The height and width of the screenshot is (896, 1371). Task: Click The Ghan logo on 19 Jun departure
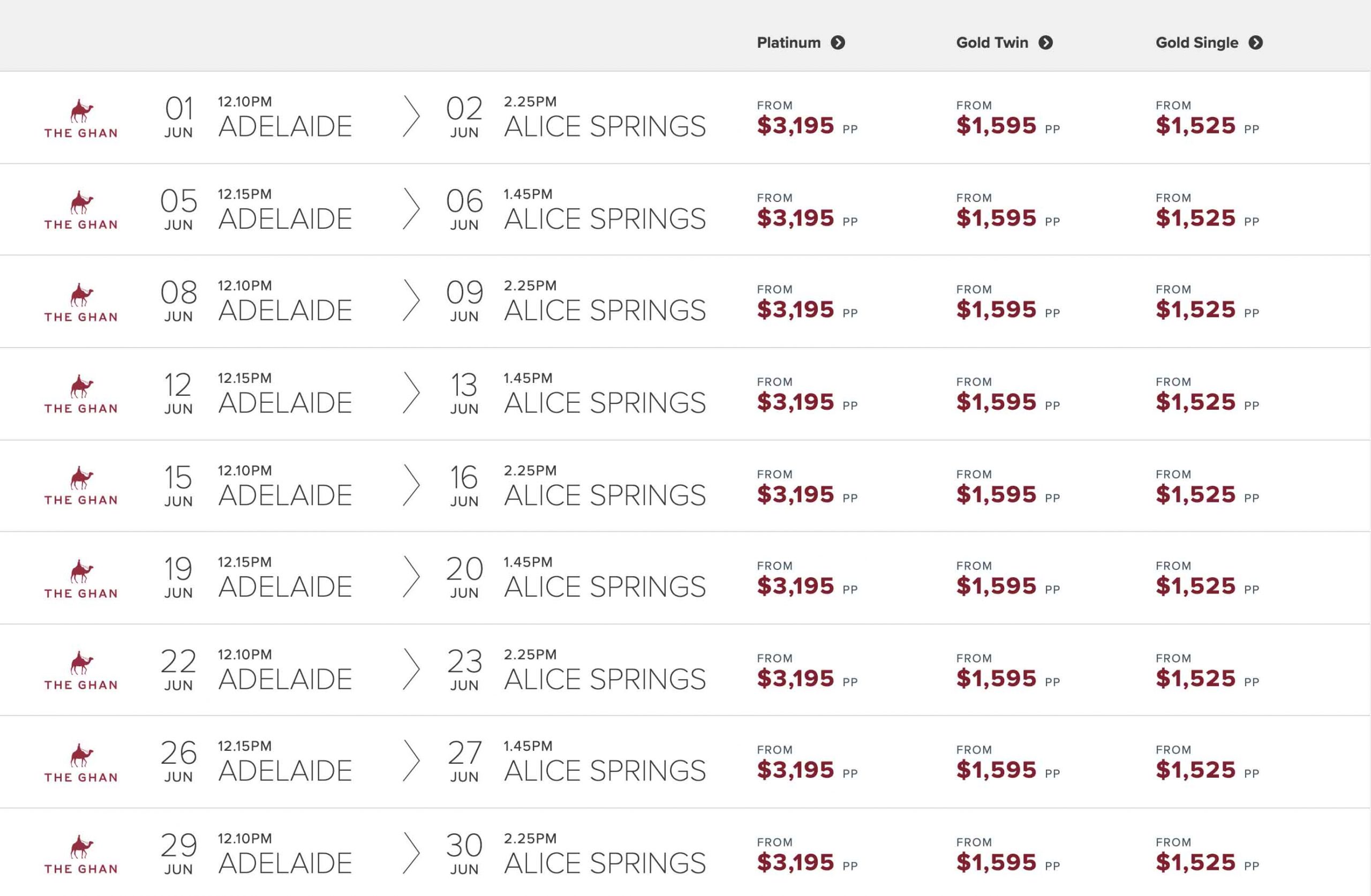click(81, 578)
